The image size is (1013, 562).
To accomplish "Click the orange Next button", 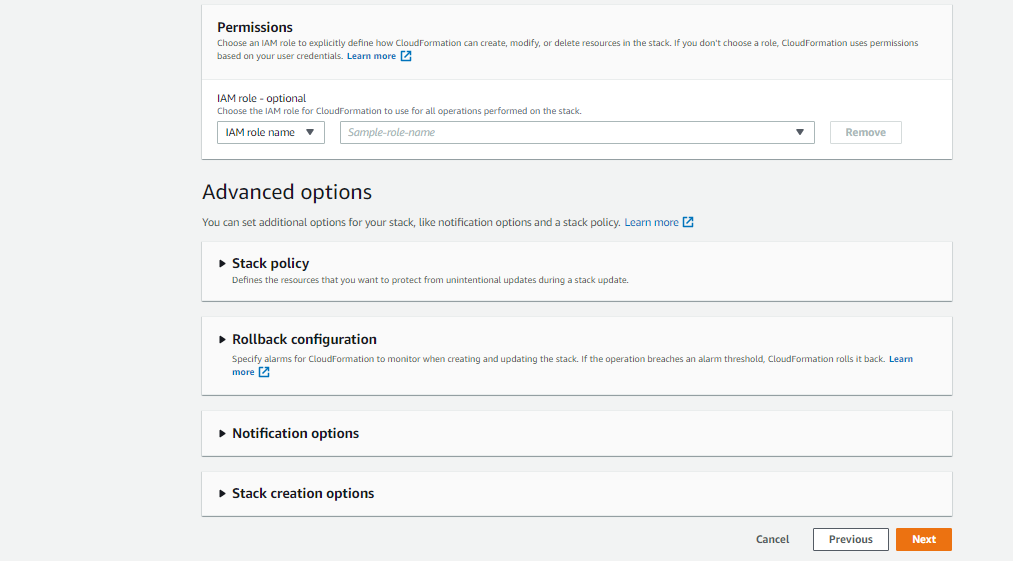I will point(924,539).
